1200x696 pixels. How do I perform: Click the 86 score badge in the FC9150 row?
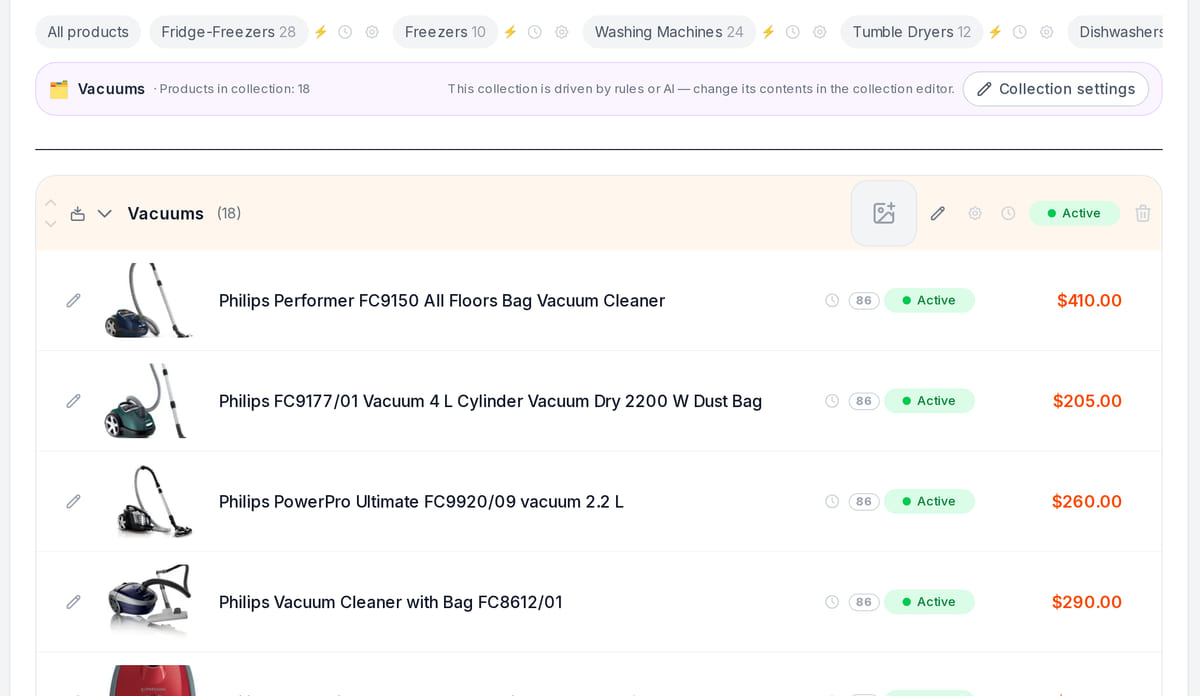pyautogui.click(x=864, y=300)
